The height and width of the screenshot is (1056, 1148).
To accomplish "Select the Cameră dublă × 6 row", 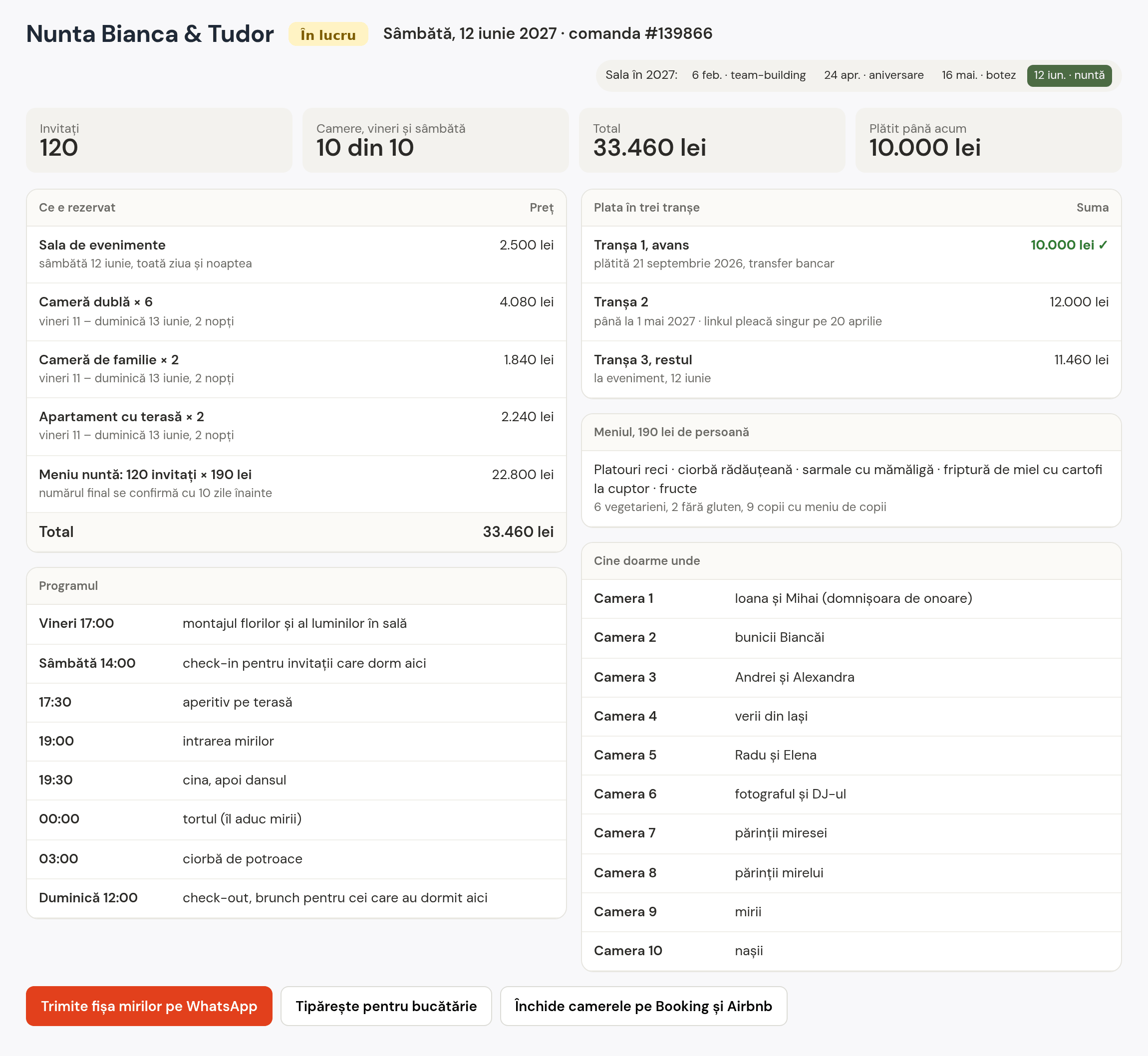I will pos(296,311).
